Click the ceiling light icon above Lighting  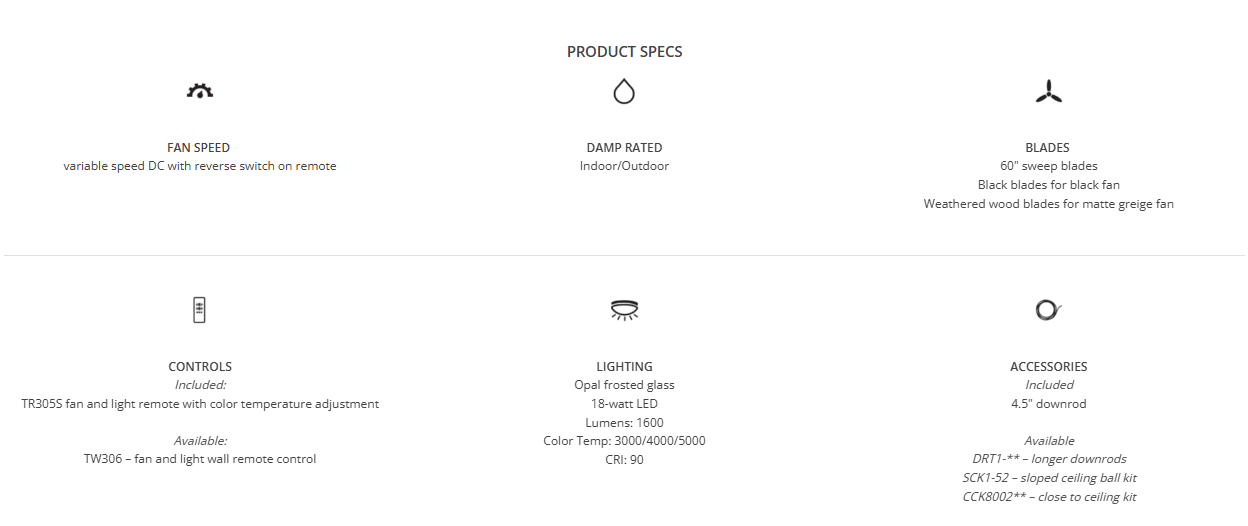click(x=624, y=310)
